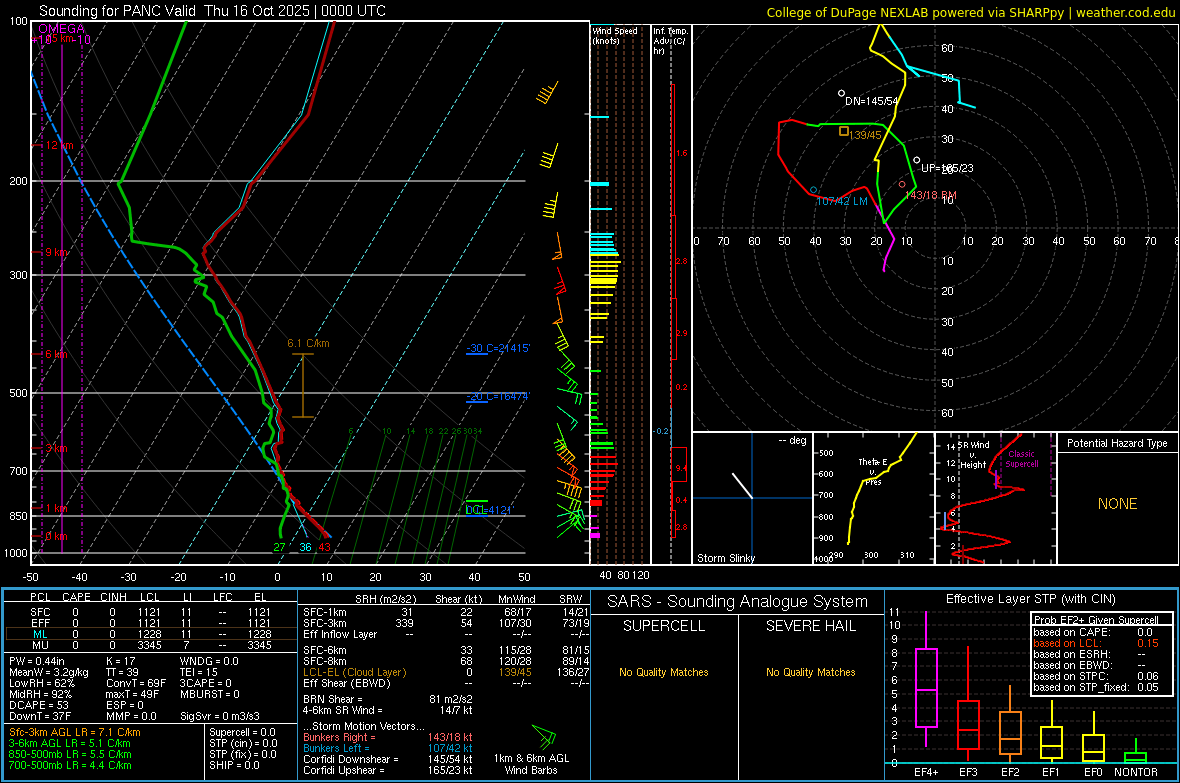Click the 'WNDG = 0.0' value

coord(209,661)
